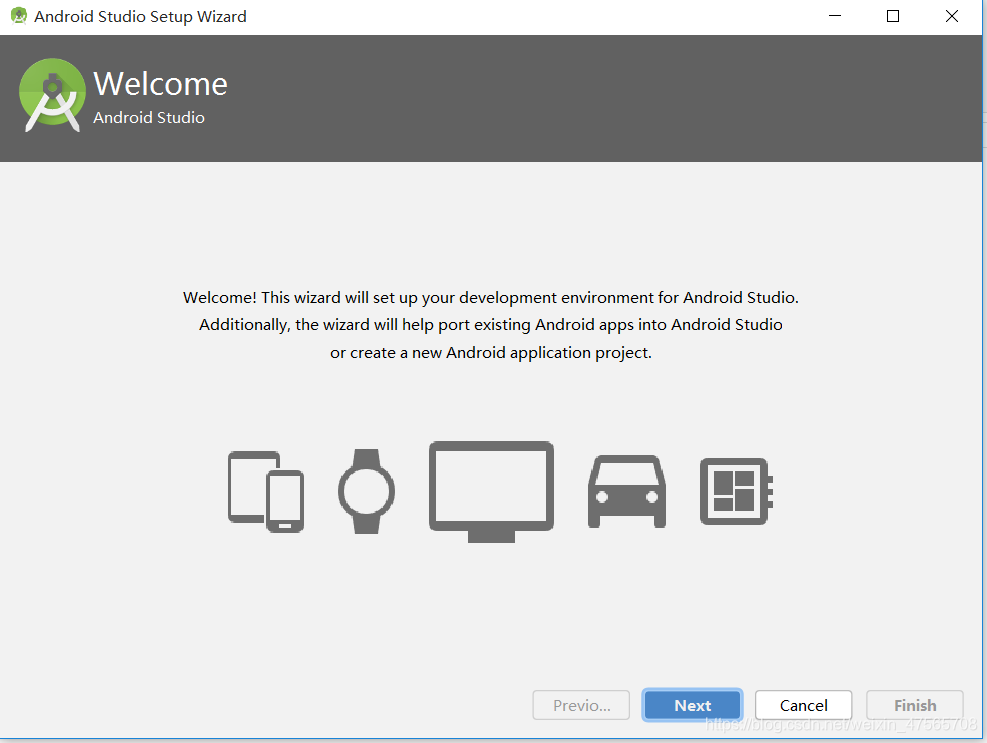Maximize the Setup Wizard window

(x=893, y=16)
